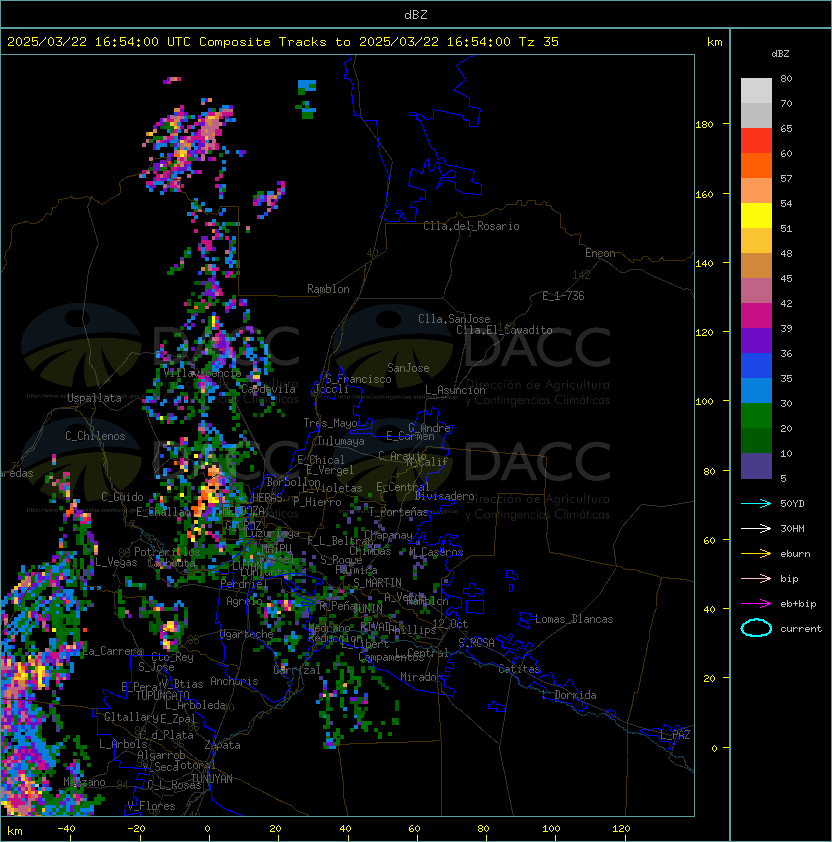This screenshot has height=842, width=832.
Task: Click the 'V_Flores' place label
Action: coord(151,807)
